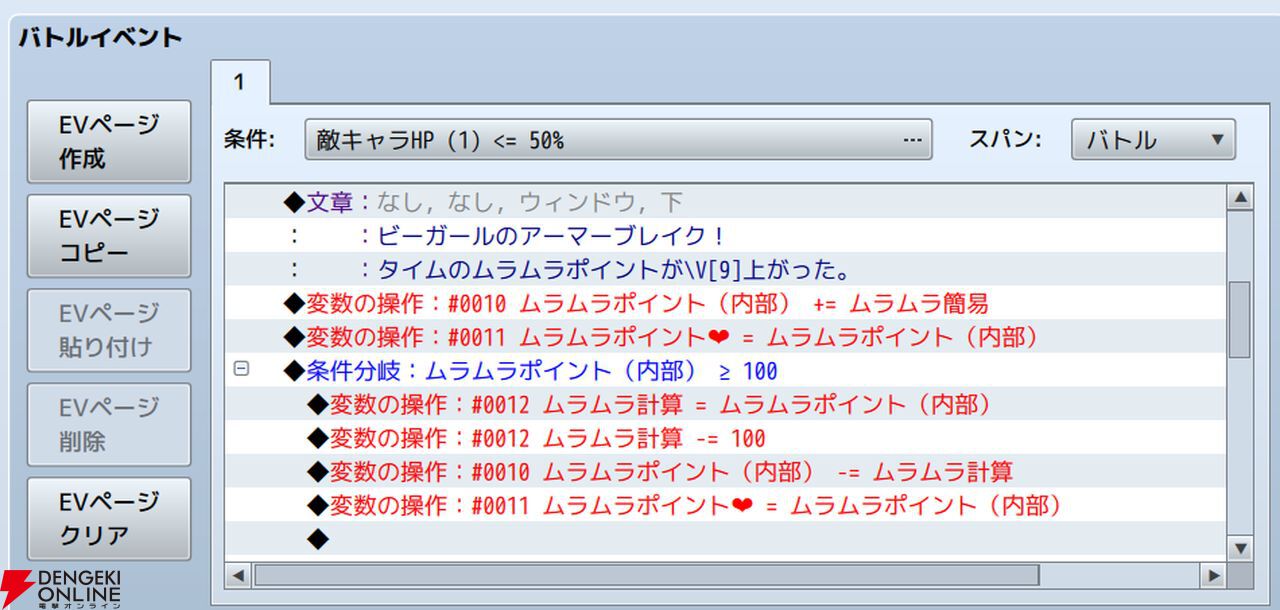Image resolution: width=1280 pixels, height=610 pixels.
Task: Click the horizontal scrollbar right arrow
Action: (x=1213, y=576)
